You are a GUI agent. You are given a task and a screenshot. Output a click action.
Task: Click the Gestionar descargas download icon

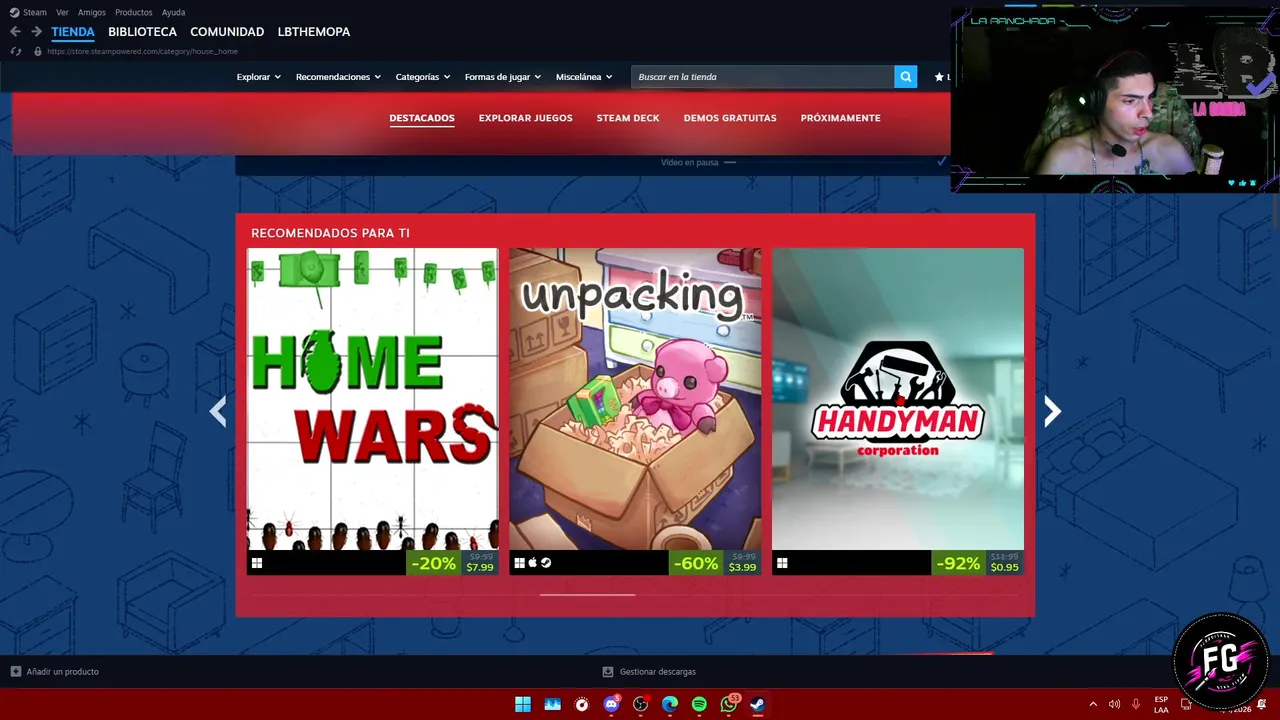pyautogui.click(x=608, y=672)
